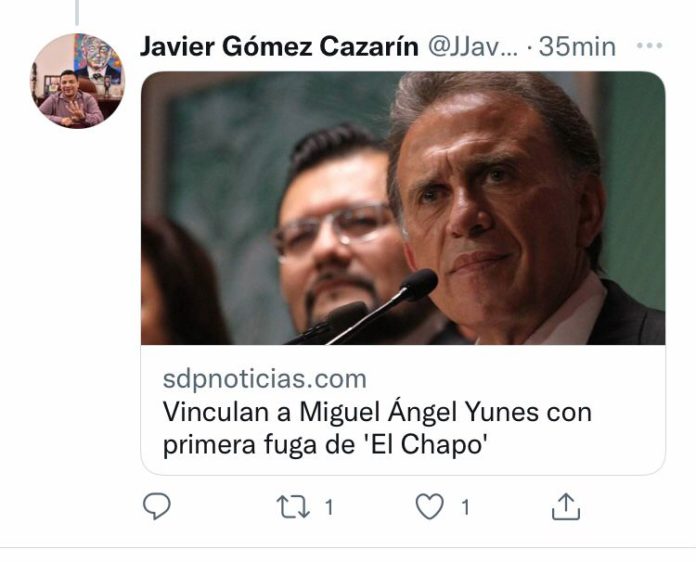Like the tweet with the heart icon
This screenshot has width=696, height=562.
[429, 507]
